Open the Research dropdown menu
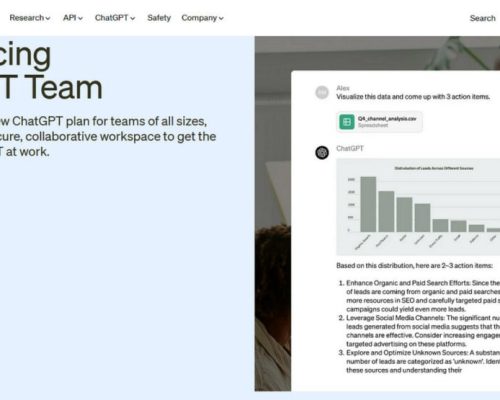 point(30,18)
